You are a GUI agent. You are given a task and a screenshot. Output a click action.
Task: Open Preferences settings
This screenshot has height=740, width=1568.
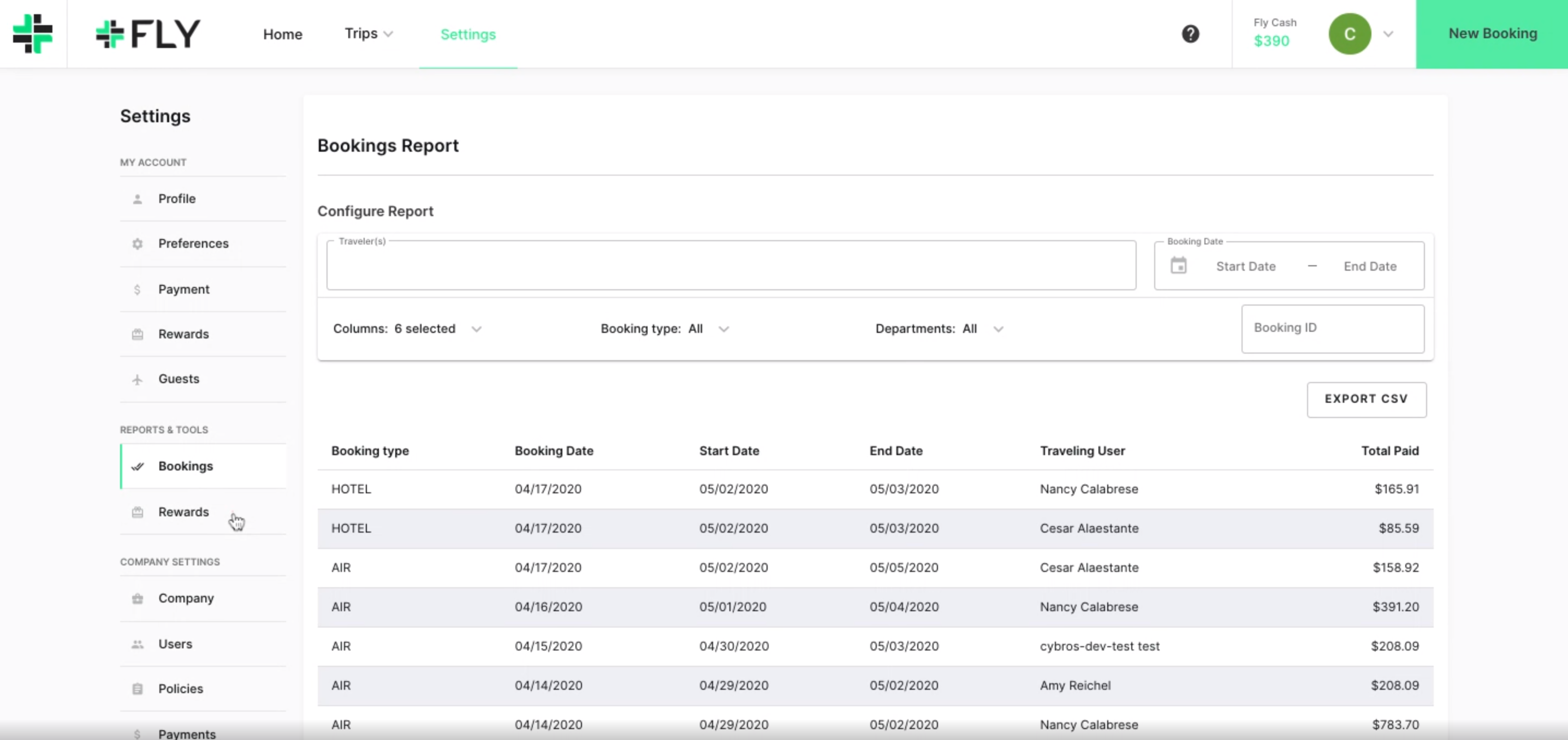point(203,243)
